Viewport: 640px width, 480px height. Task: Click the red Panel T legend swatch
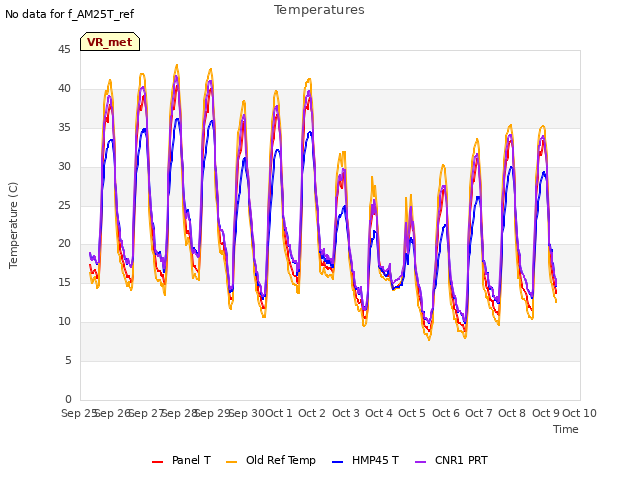click(x=157, y=462)
